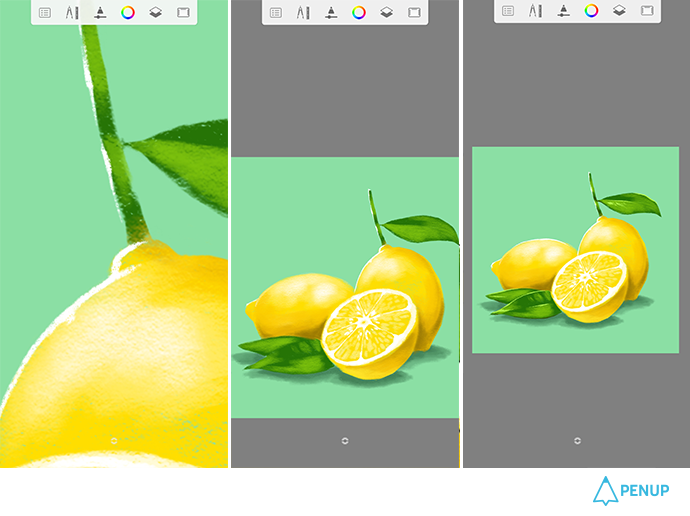
Task: Open the color wheel on the middle screen
Action: click(x=359, y=13)
